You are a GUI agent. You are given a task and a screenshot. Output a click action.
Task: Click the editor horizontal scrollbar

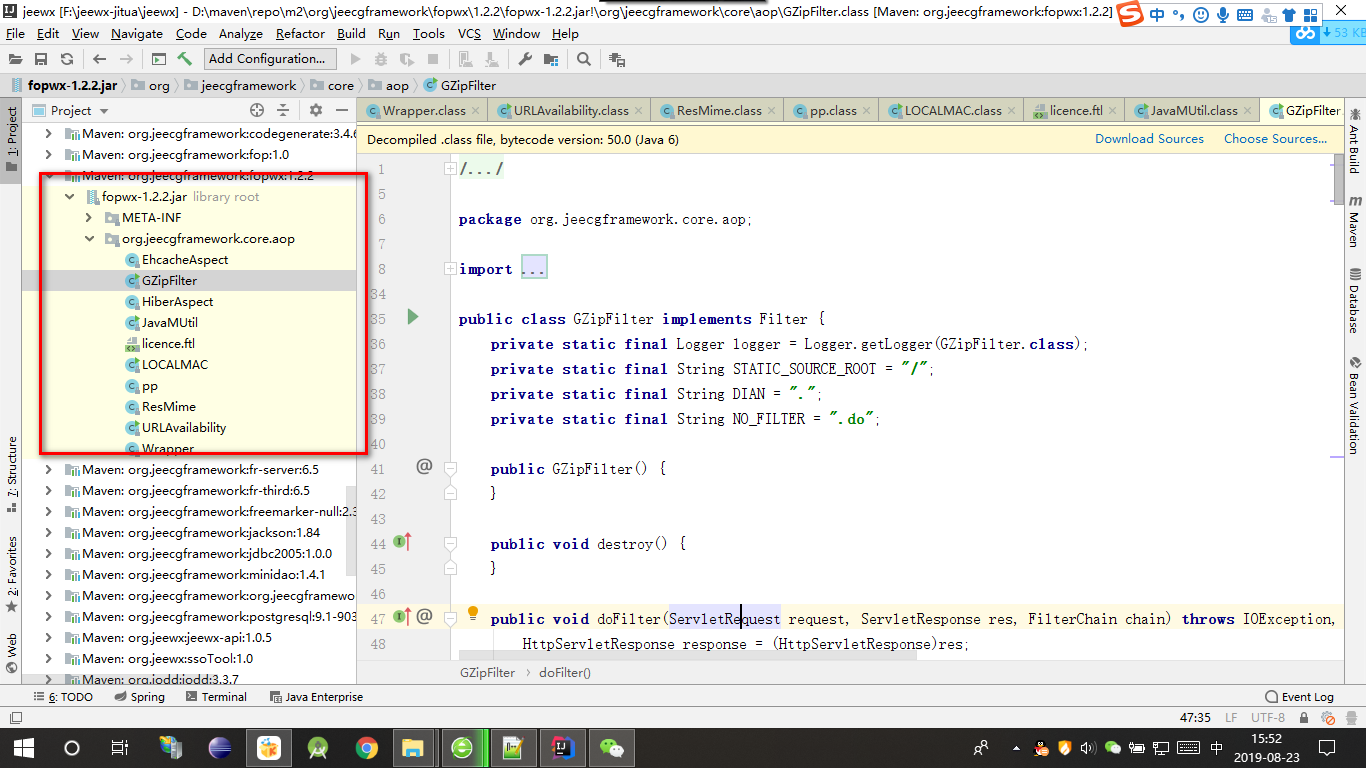[x=690, y=657]
